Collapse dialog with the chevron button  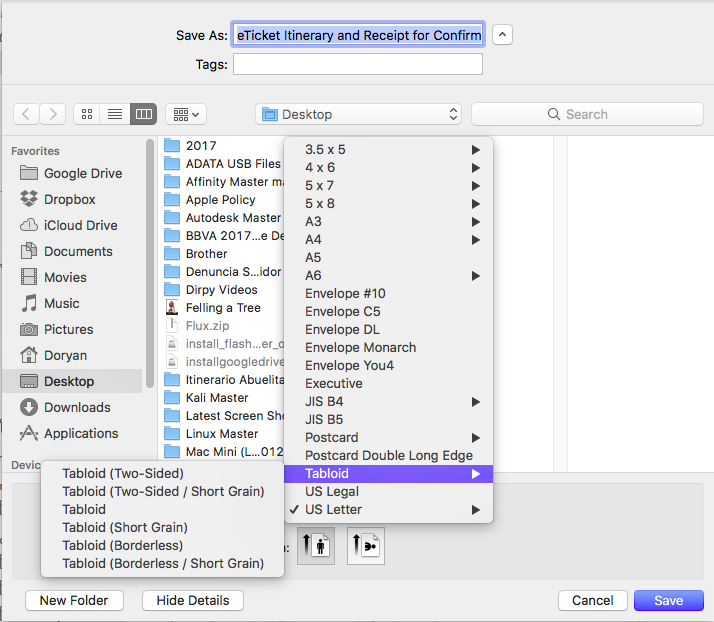coord(502,35)
